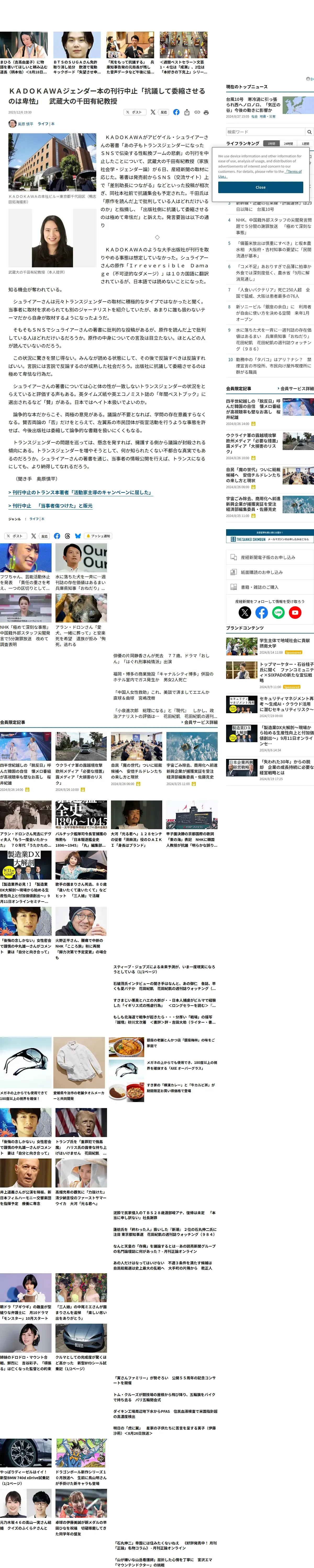Open the 片岡鶴太郎さんが死去 text headline
Image resolution: width=314 pixels, height=1568 pixels.
161,659
